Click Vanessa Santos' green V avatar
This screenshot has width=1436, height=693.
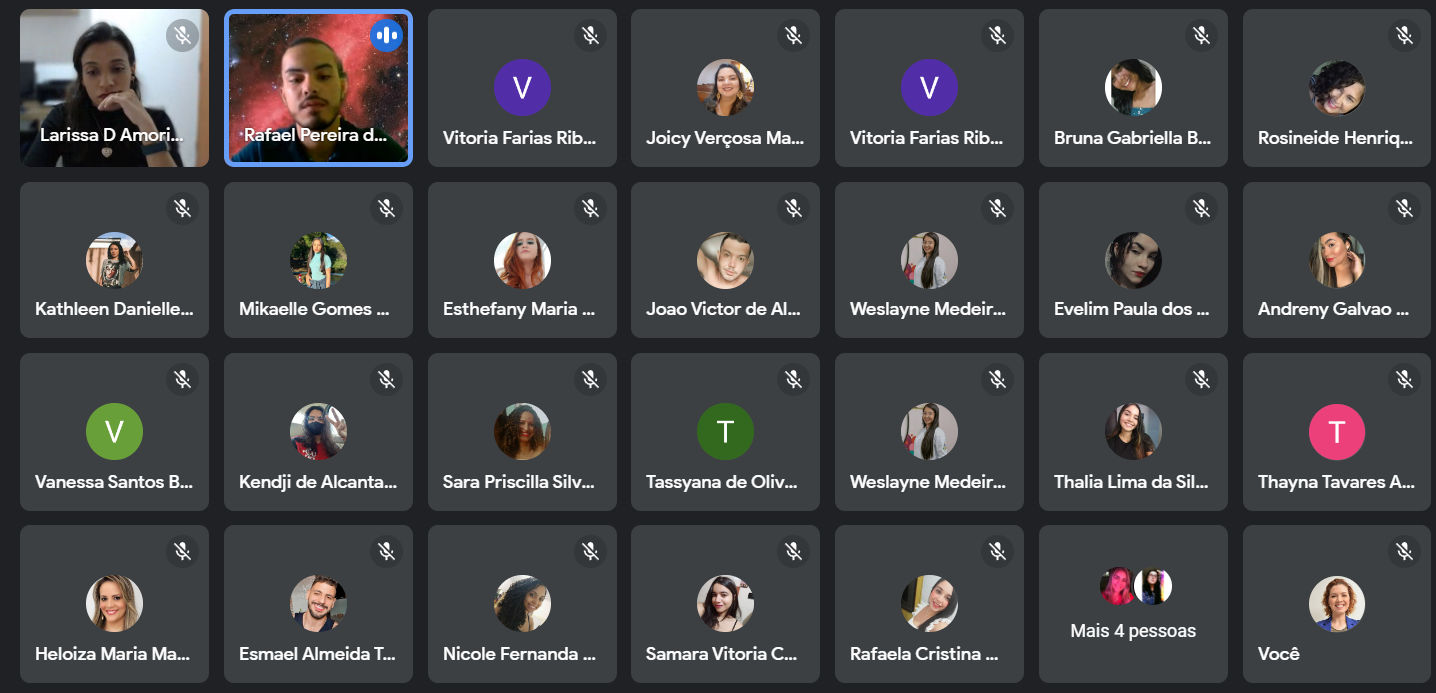114,432
